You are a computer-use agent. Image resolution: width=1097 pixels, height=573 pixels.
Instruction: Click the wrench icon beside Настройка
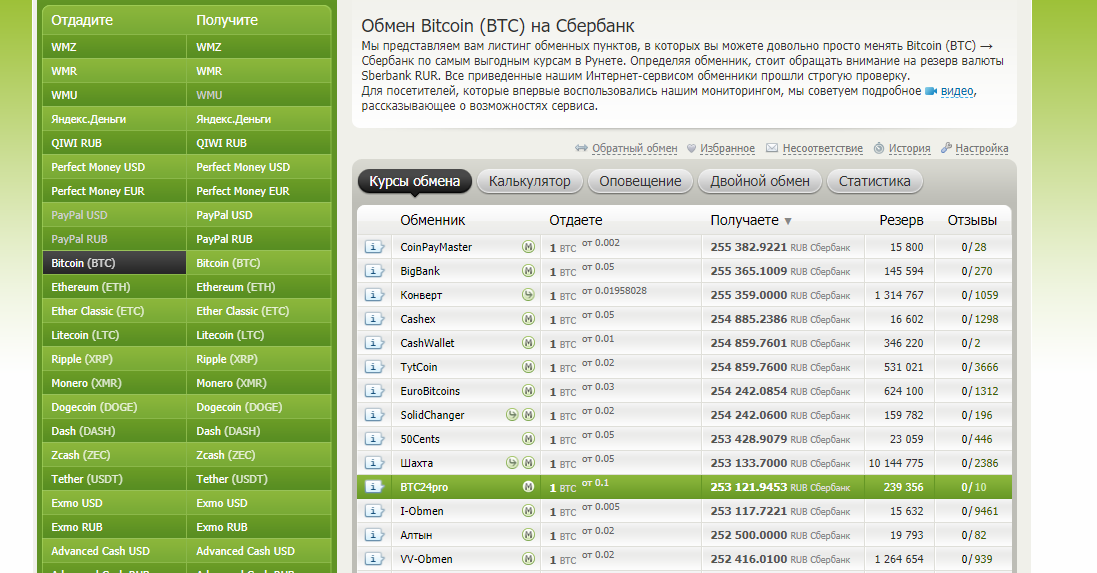pyautogui.click(x=946, y=149)
